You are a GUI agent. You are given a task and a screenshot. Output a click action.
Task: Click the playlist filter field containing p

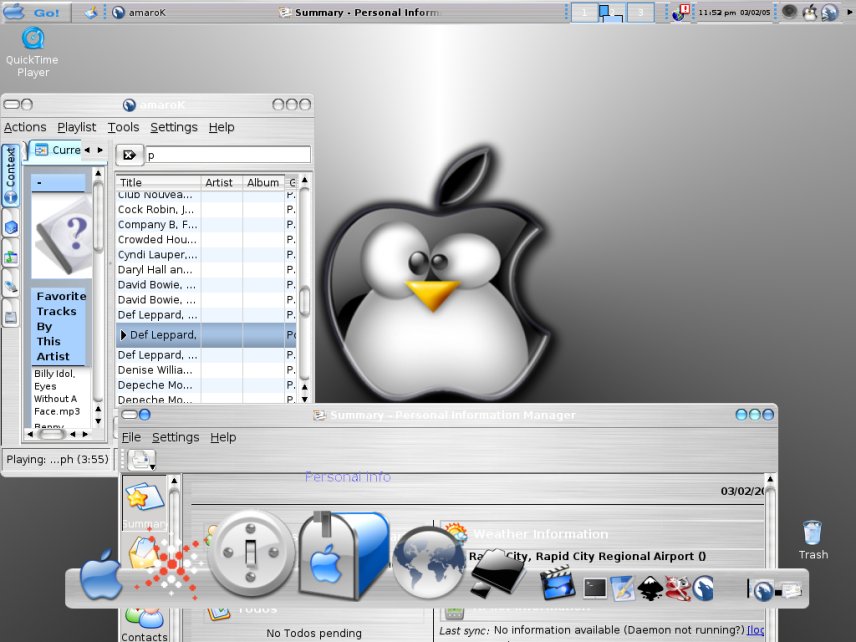pyautogui.click(x=228, y=155)
